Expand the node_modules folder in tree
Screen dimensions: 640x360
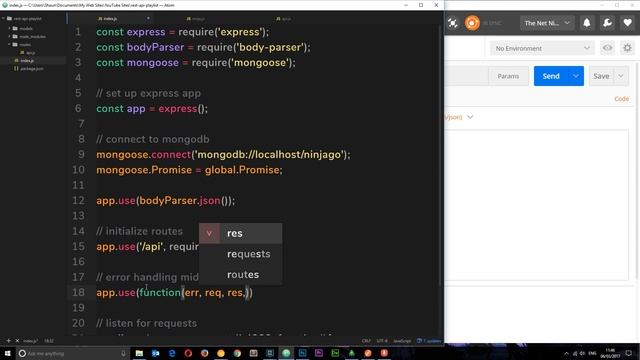pyautogui.click(x=29, y=36)
